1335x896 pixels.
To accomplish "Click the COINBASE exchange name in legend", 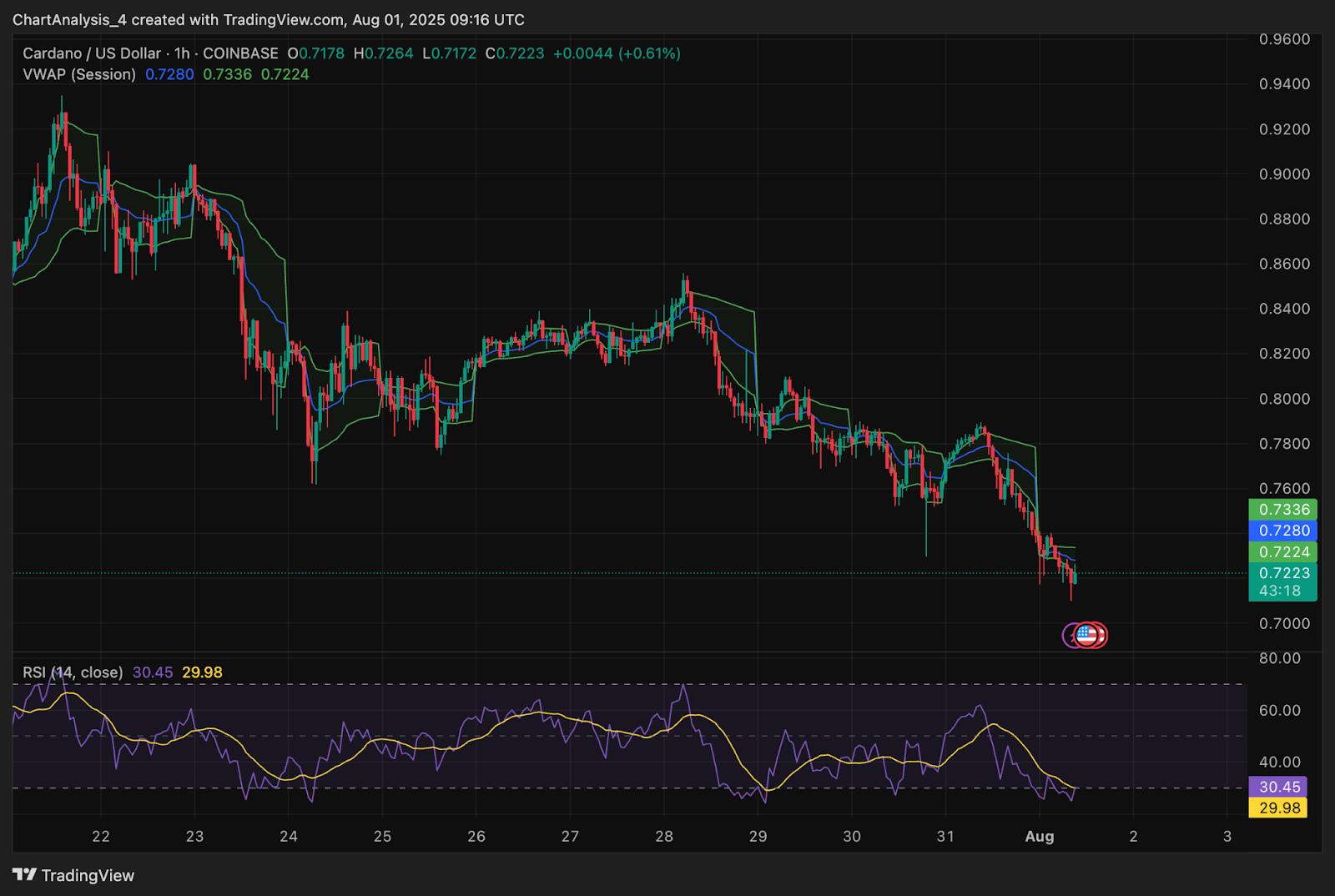I will click(240, 53).
